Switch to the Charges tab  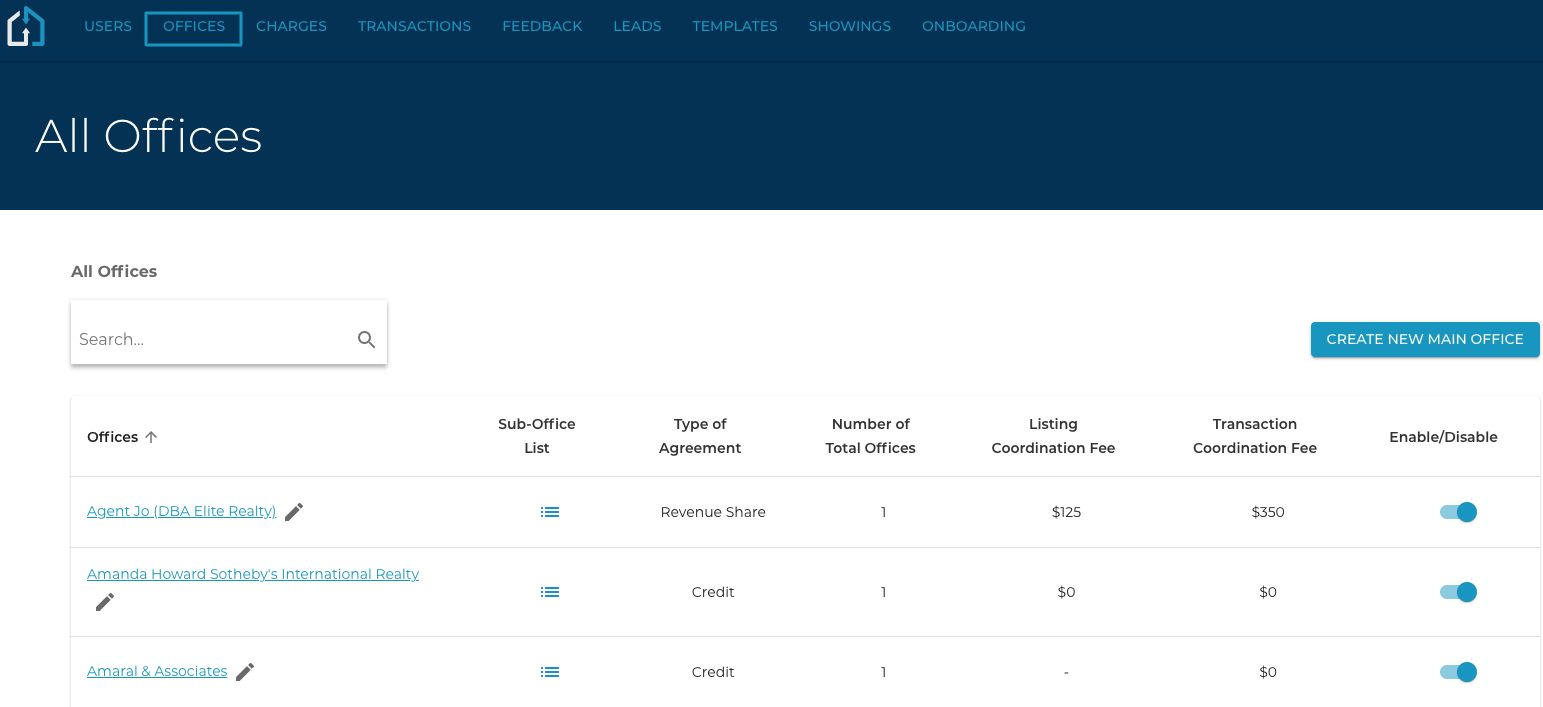point(291,27)
